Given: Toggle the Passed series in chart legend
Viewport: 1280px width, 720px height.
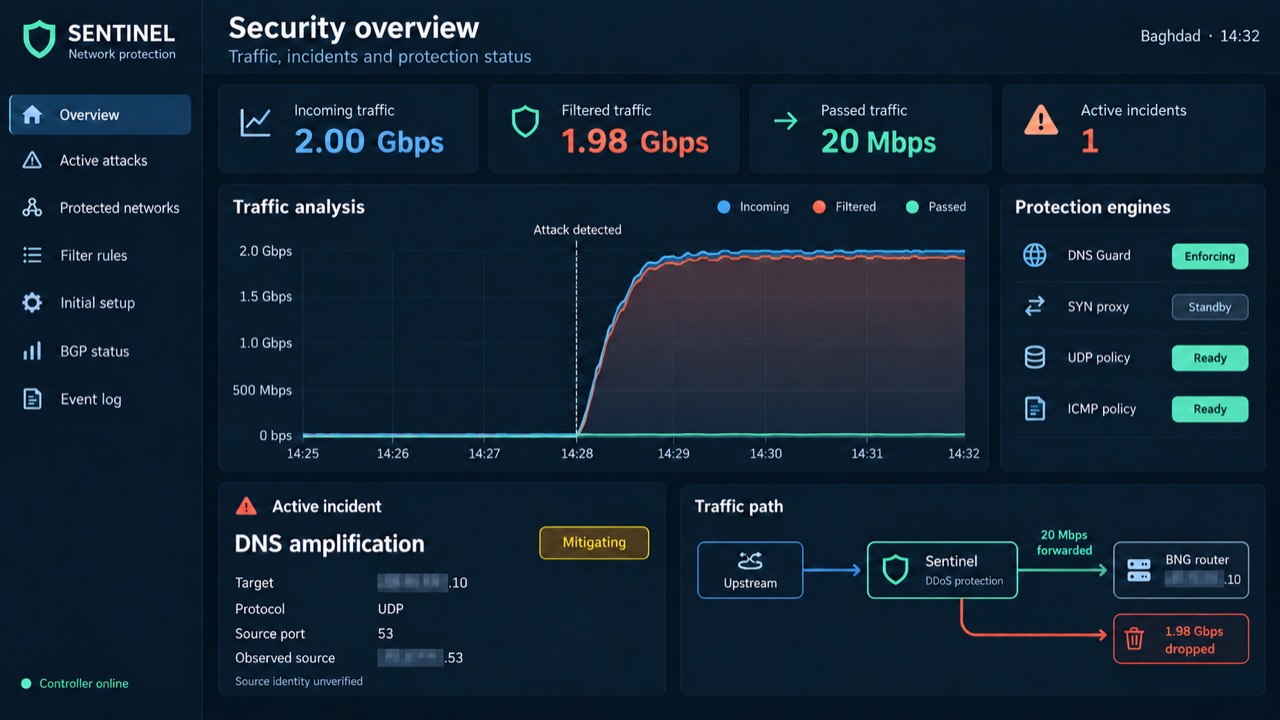Looking at the screenshot, I should 936,207.
